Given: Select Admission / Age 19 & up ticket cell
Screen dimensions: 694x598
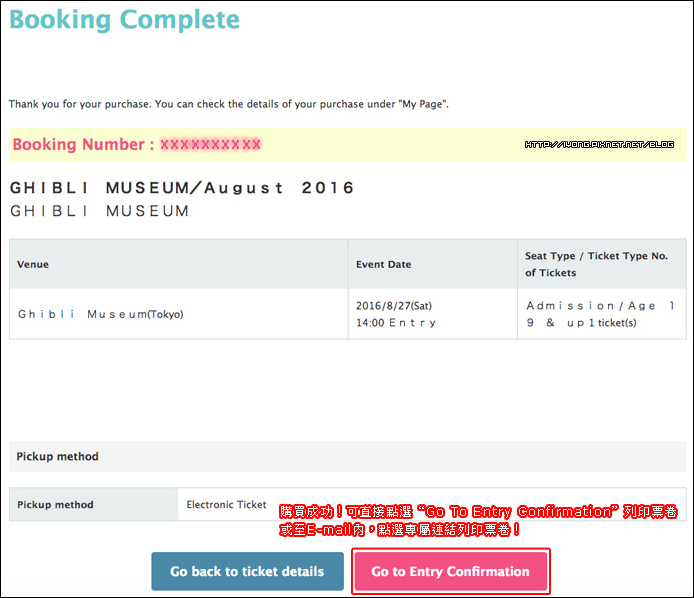Looking at the screenshot, I should pyautogui.click(x=600, y=314).
